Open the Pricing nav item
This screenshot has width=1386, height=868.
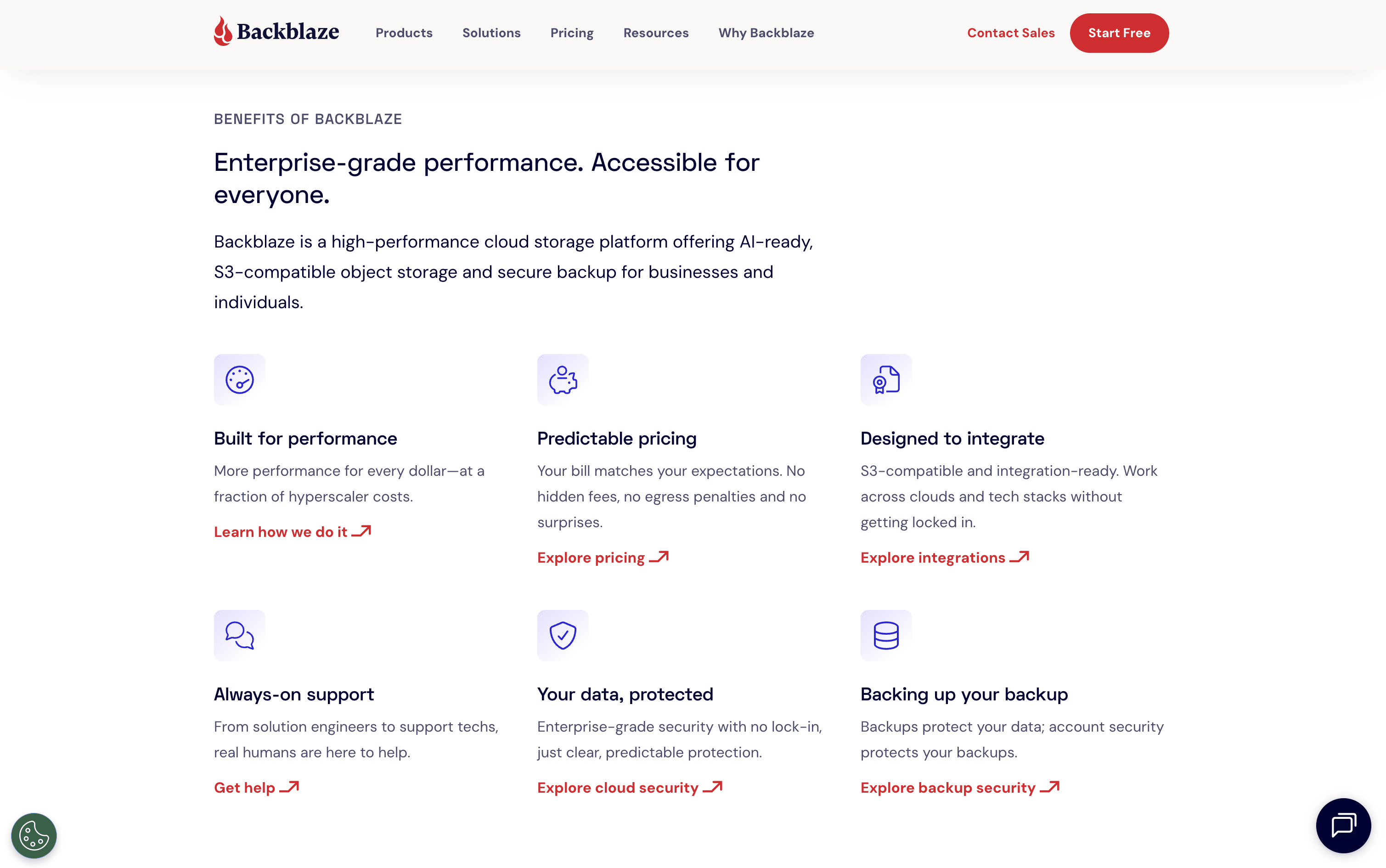coord(572,33)
